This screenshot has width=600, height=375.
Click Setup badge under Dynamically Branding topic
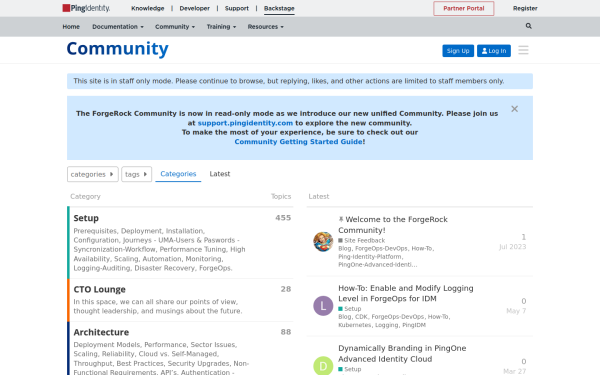point(350,369)
